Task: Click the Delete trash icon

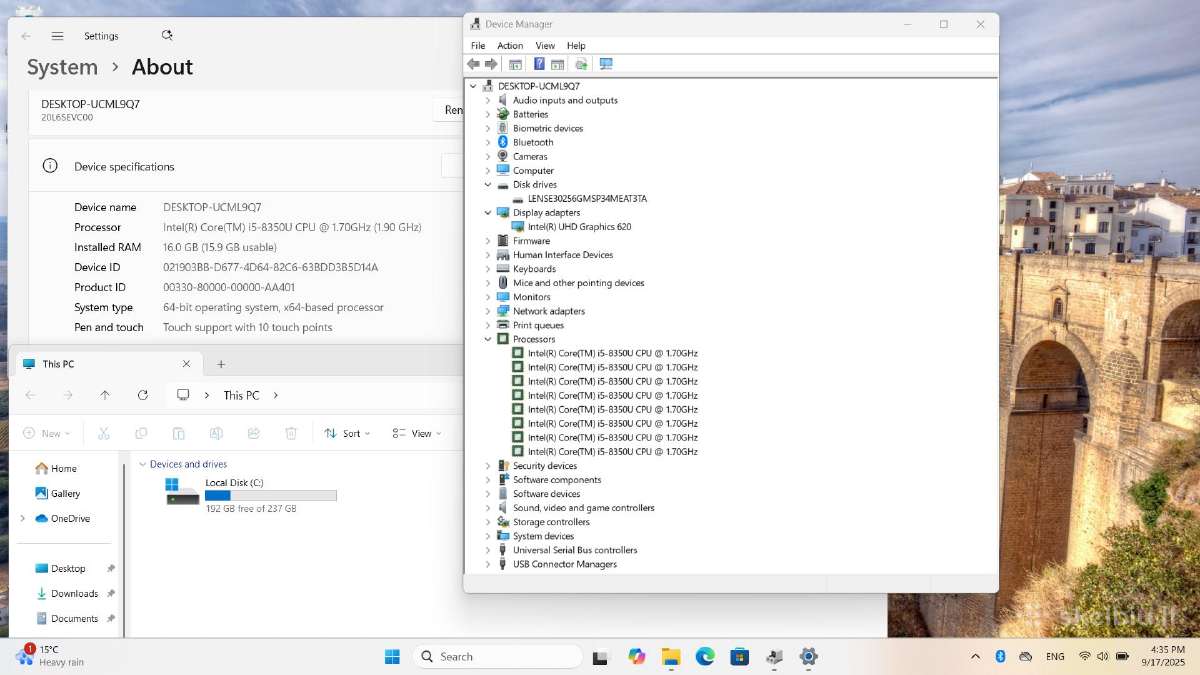Action: pyautogui.click(x=291, y=433)
